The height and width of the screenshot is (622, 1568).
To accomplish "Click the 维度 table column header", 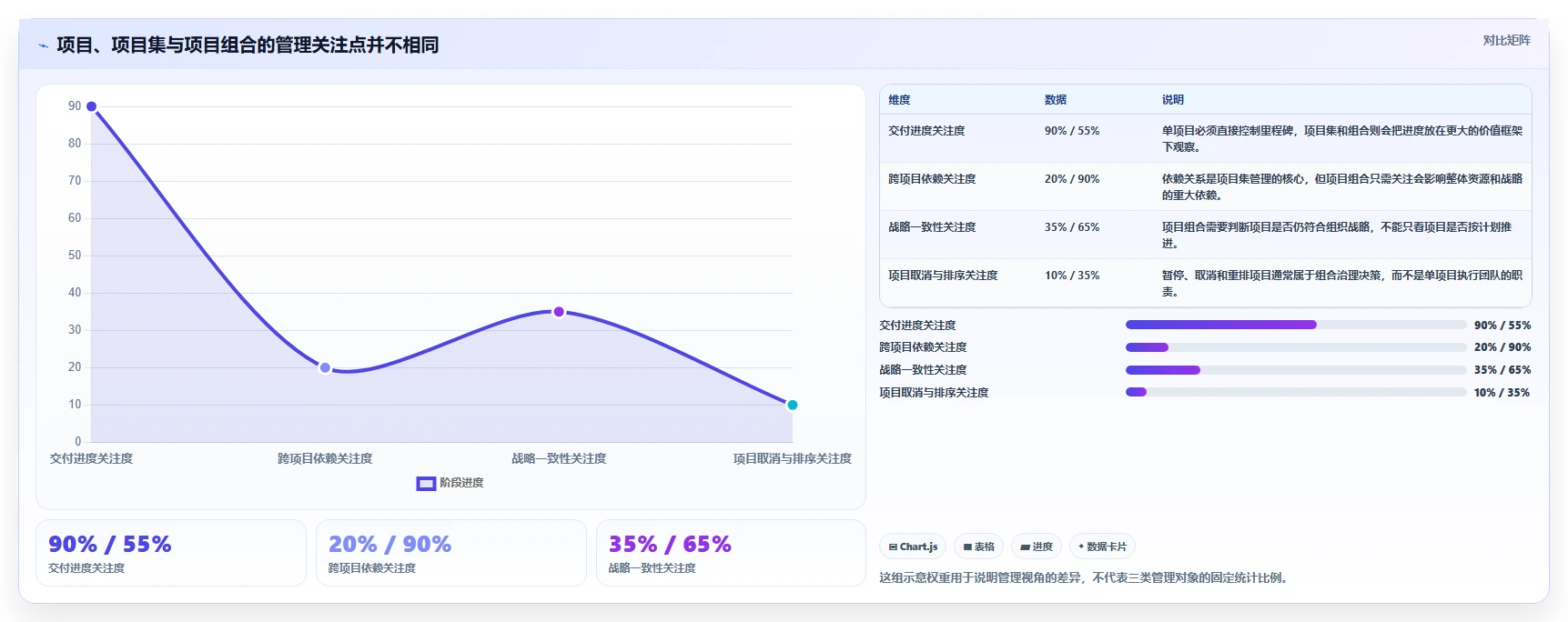I will click(899, 100).
